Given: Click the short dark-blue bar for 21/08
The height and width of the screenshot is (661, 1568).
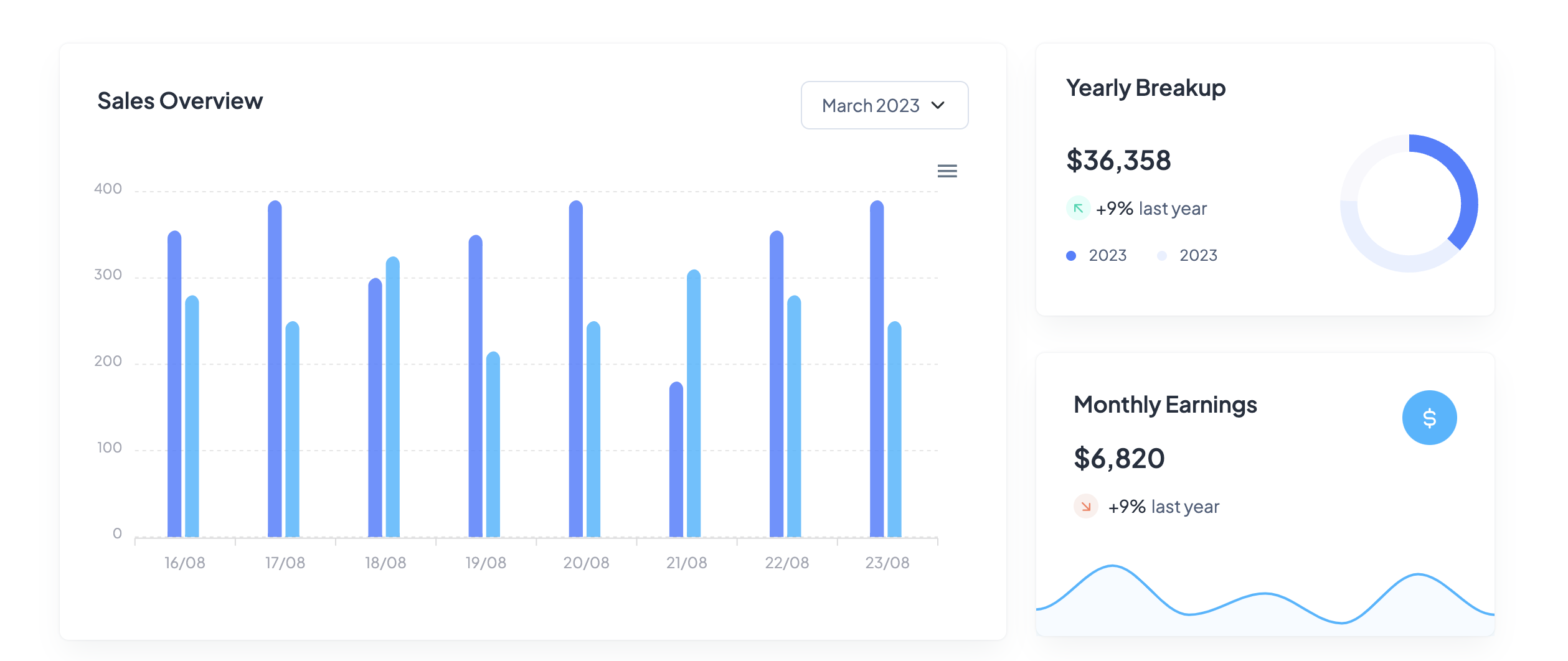Looking at the screenshot, I should click(x=676, y=459).
